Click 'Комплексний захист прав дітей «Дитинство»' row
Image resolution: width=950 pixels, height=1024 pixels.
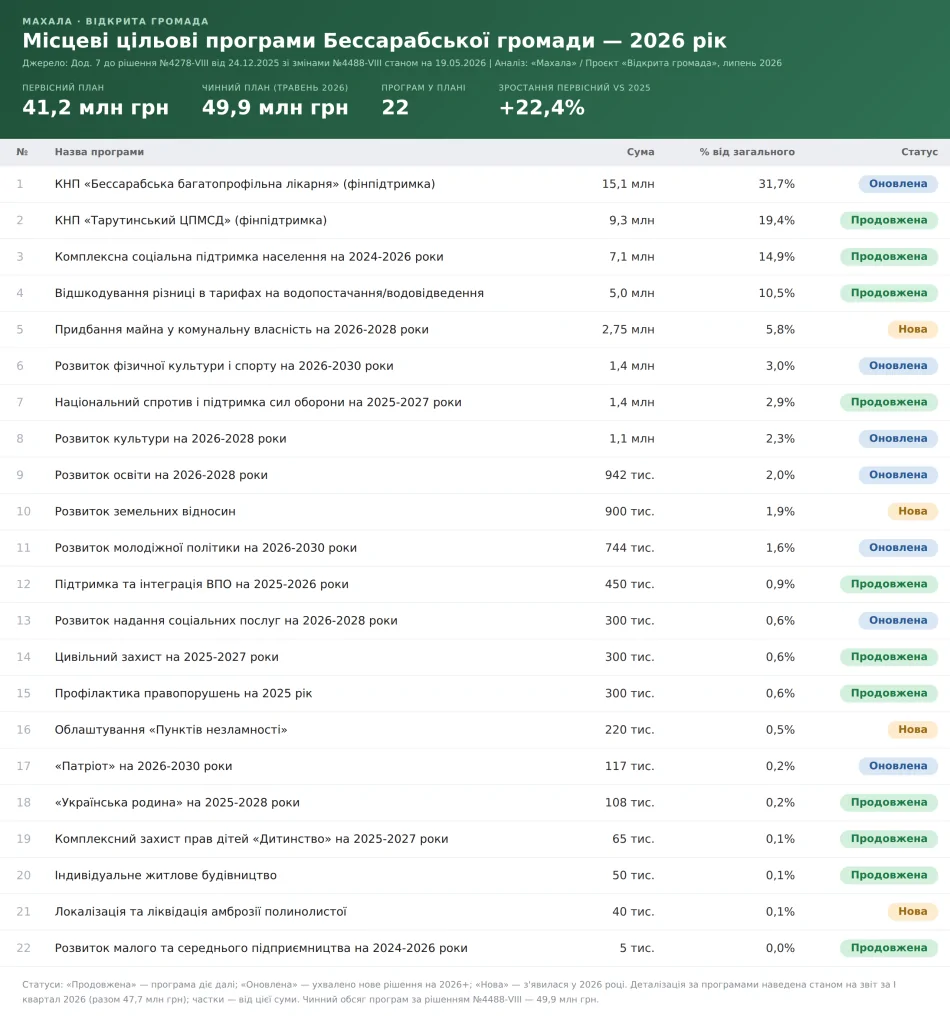[x=475, y=839]
